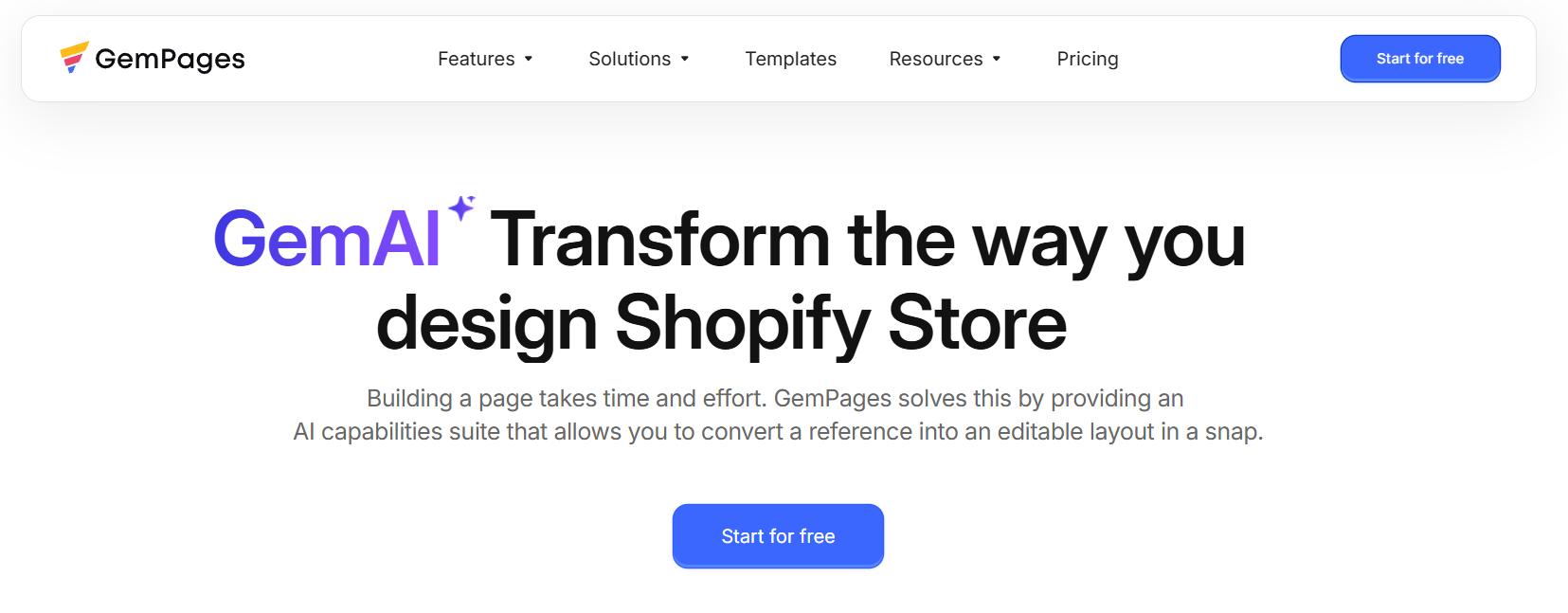
Task: Click the Solutions nav label
Action: (x=629, y=58)
